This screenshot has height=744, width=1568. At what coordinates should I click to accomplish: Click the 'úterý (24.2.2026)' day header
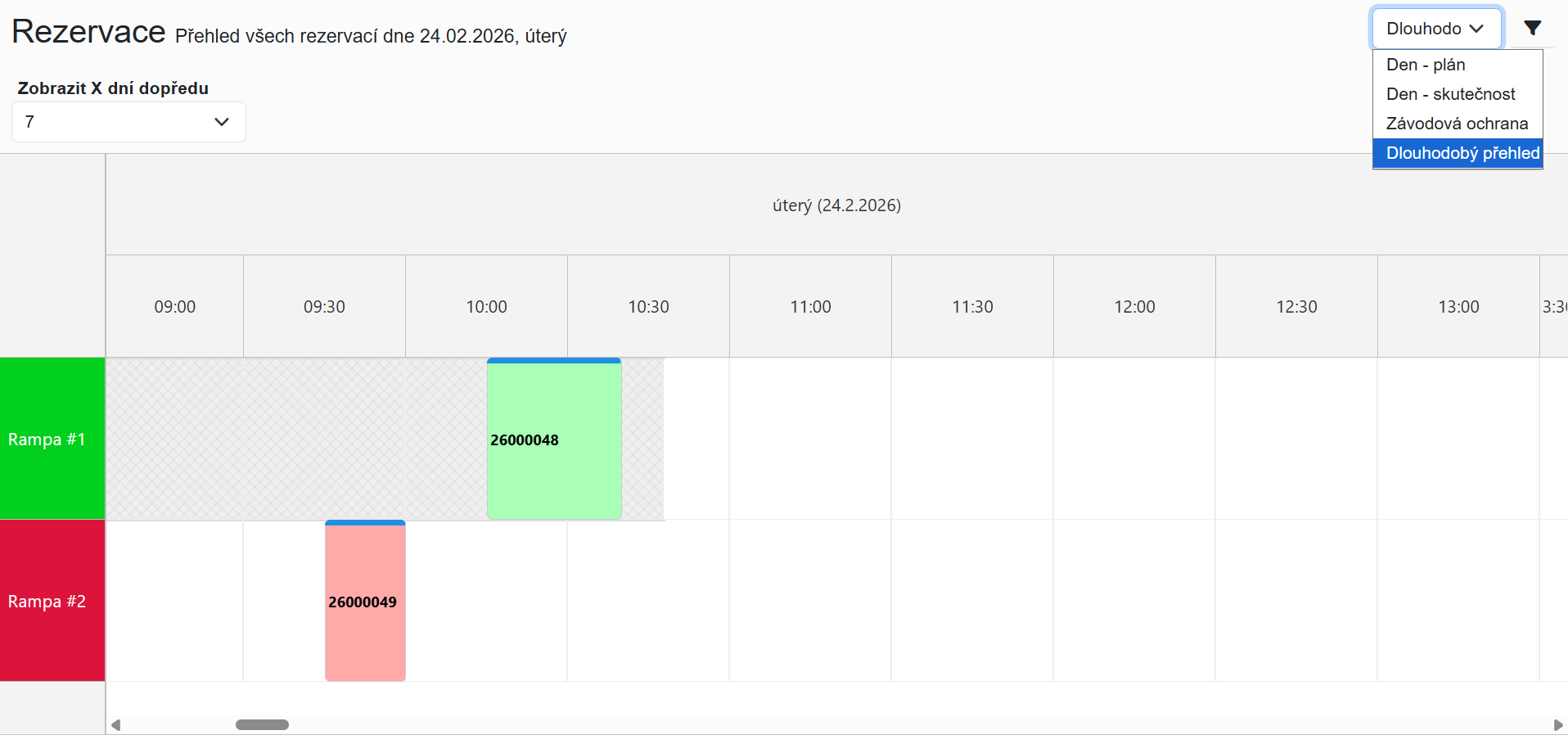[x=836, y=205]
